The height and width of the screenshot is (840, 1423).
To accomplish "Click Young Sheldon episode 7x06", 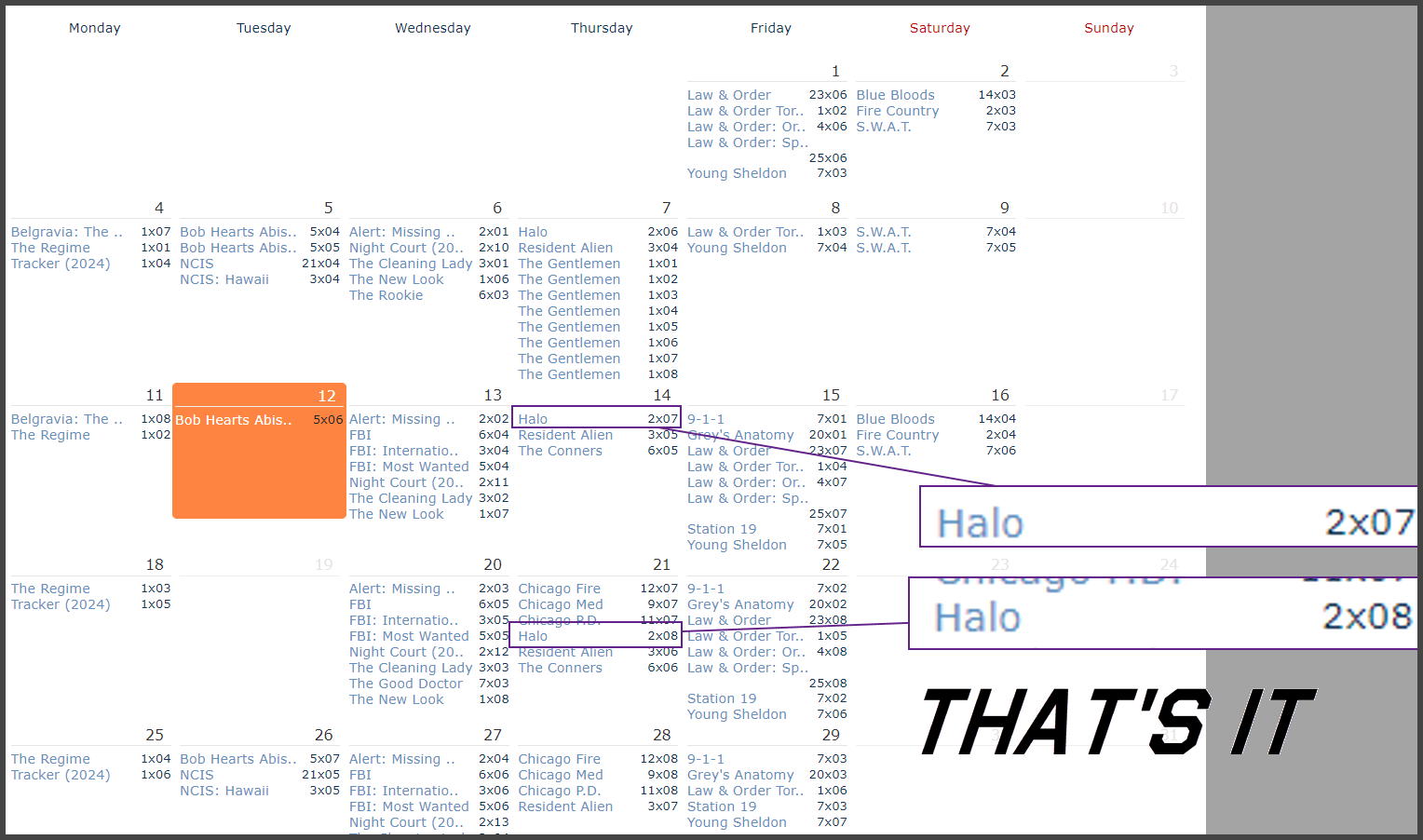I will (x=737, y=714).
